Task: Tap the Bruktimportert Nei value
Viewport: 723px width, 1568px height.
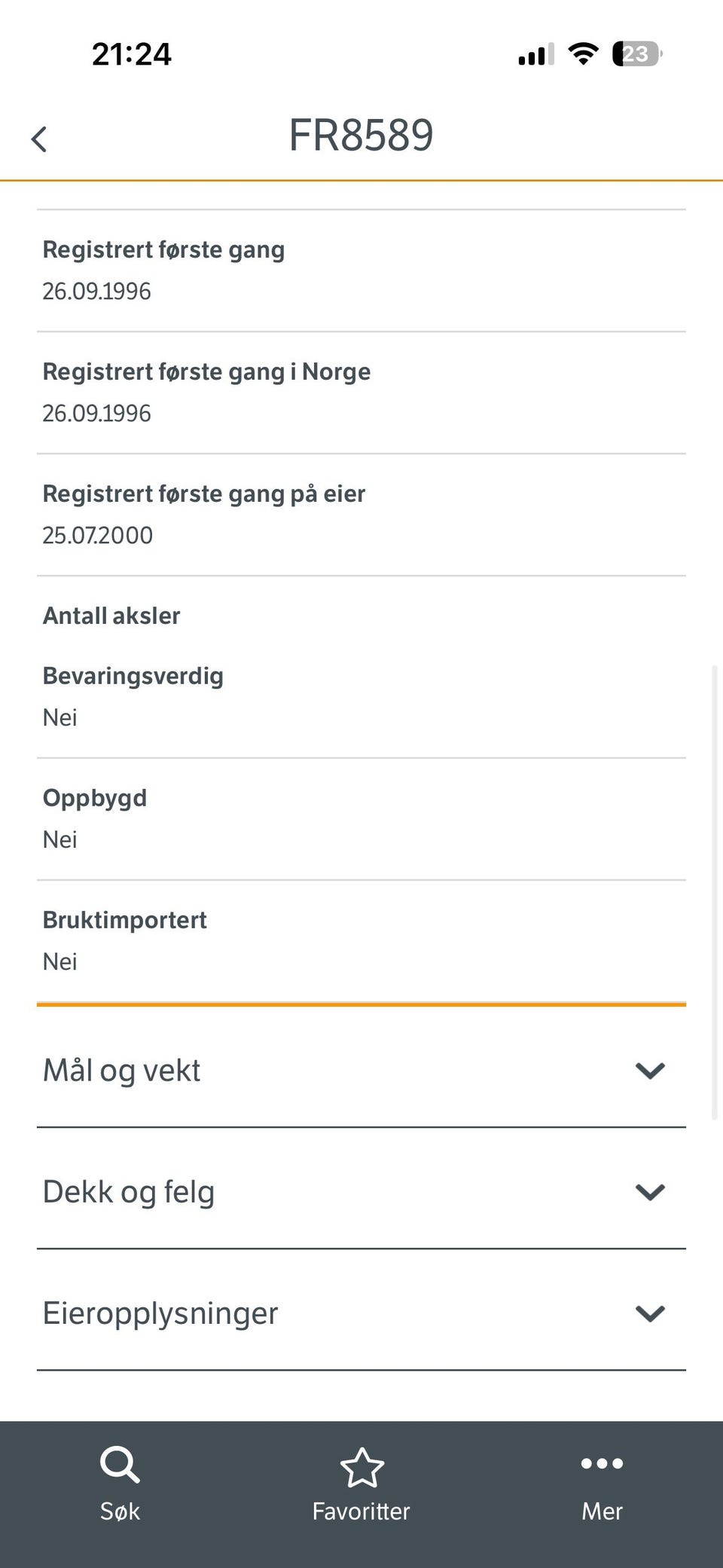Action: click(60, 961)
